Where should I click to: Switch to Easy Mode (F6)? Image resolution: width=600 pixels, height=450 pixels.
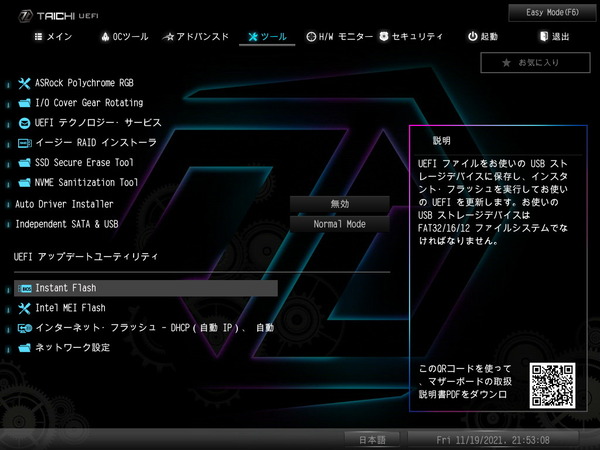552,13
